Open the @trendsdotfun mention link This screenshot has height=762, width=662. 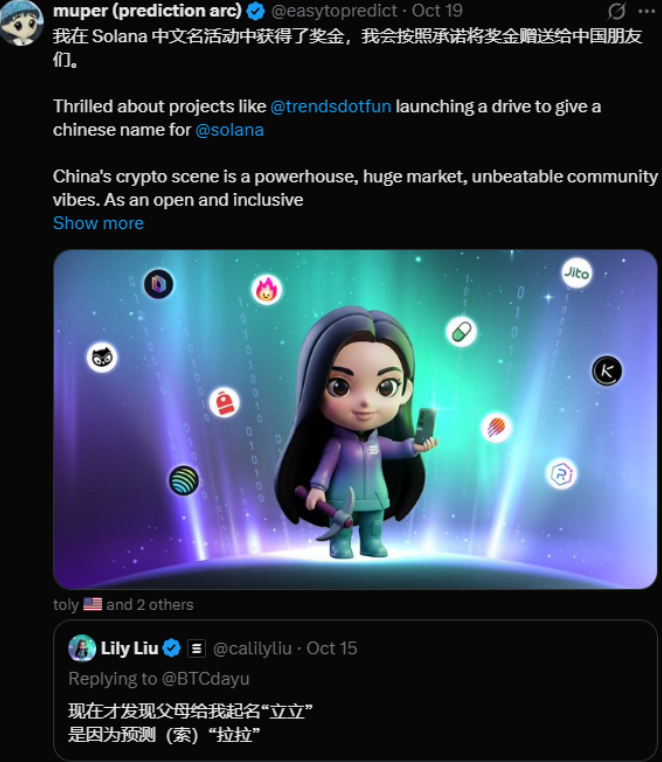[x=331, y=106]
